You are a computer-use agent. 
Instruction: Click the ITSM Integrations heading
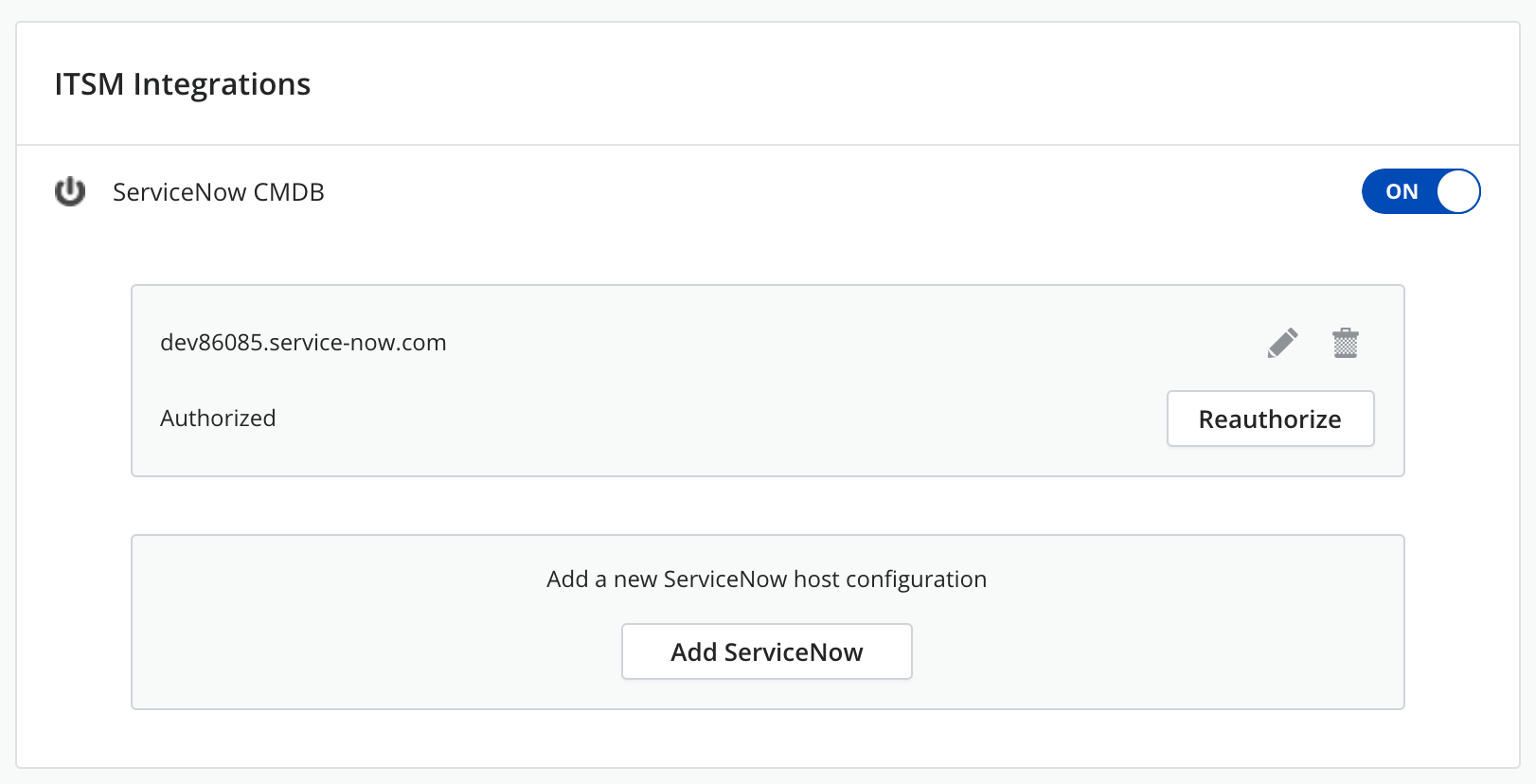[x=183, y=84]
